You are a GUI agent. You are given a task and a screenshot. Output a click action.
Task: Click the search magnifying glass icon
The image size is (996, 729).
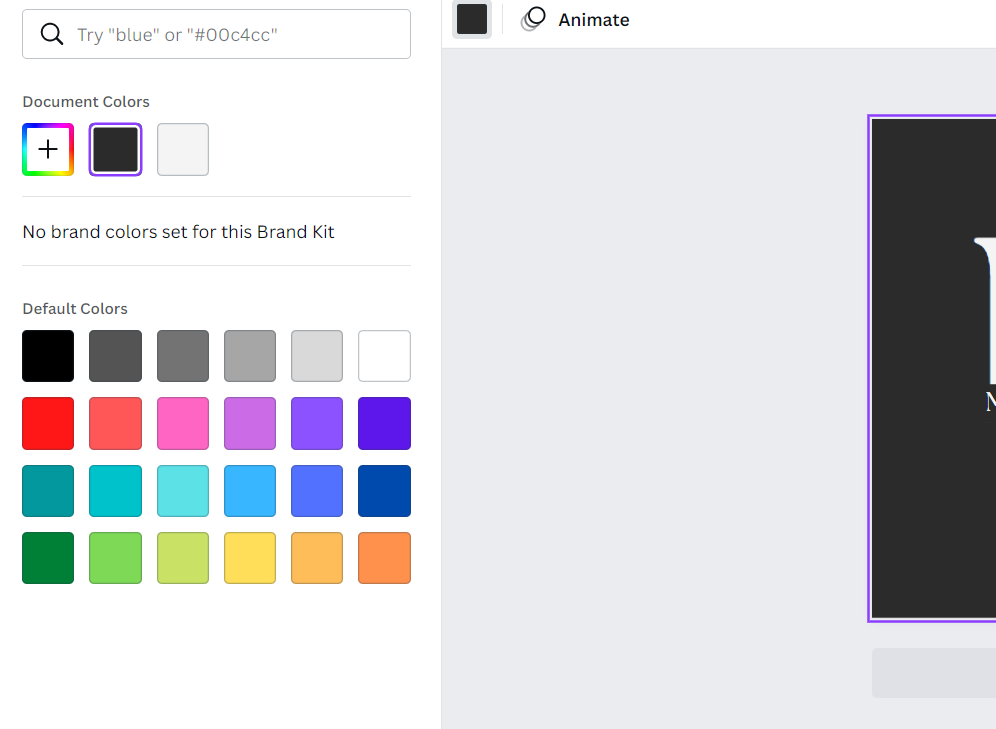pos(51,33)
